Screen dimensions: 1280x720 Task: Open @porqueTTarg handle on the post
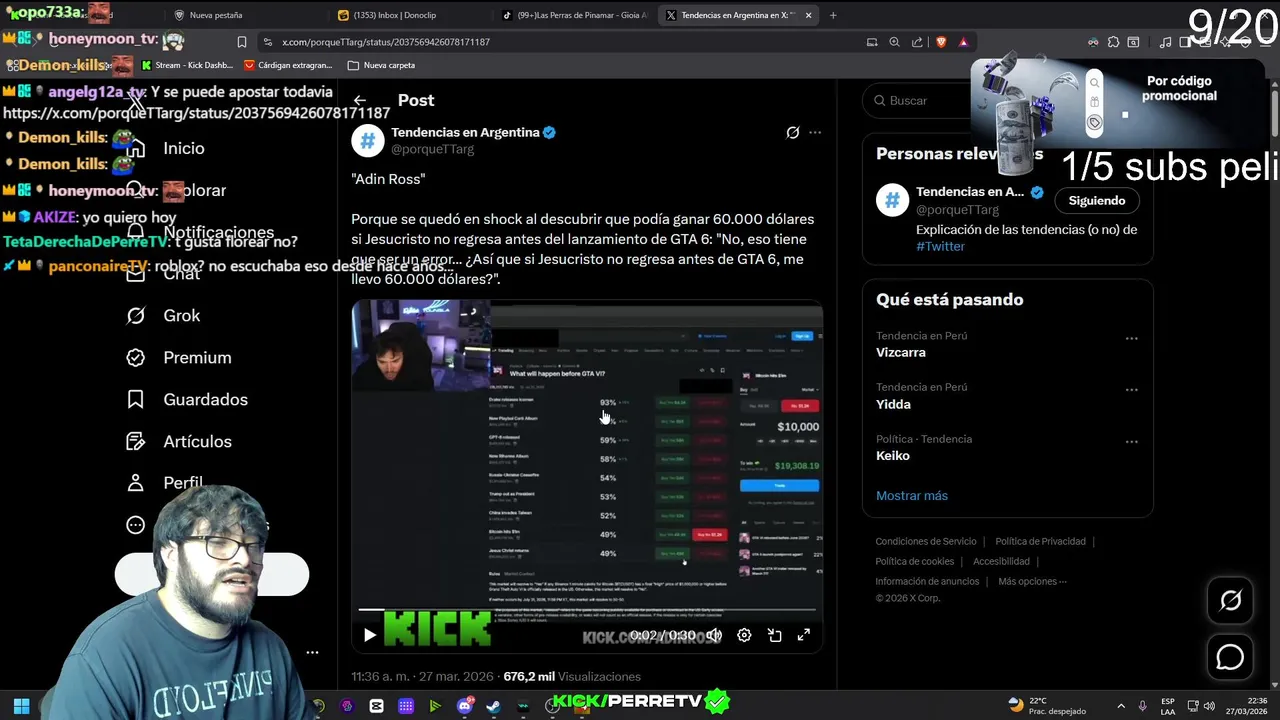[x=432, y=149]
